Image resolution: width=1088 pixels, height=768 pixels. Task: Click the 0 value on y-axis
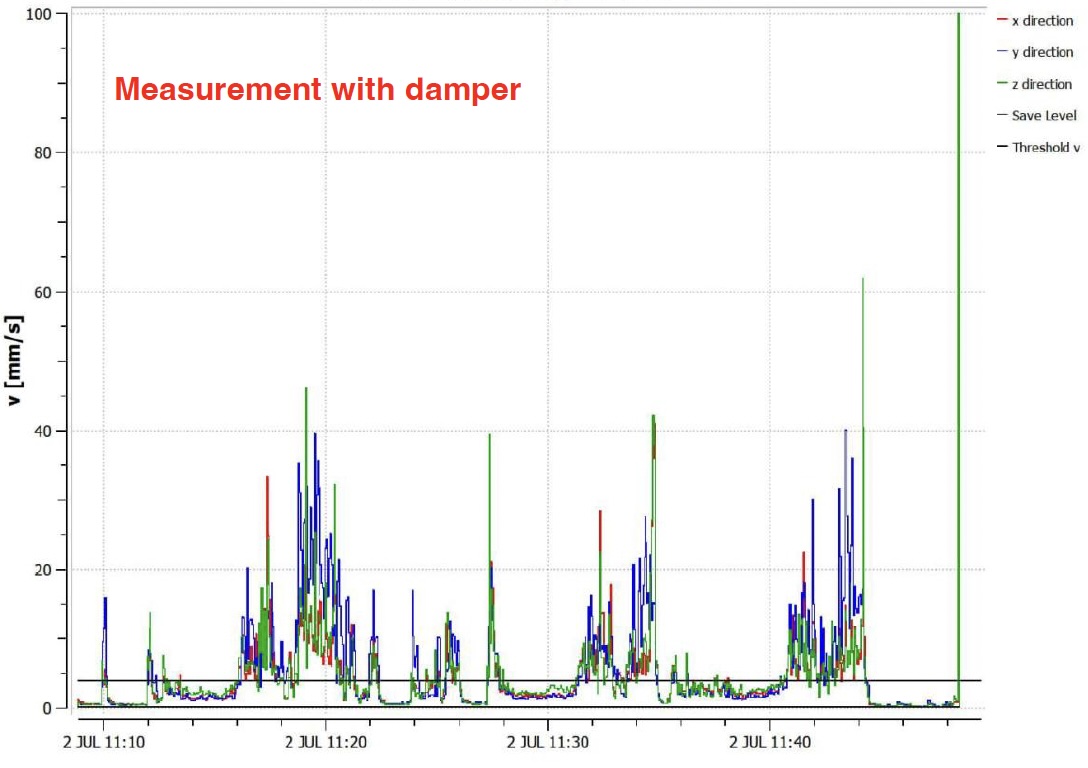(x=47, y=708)
